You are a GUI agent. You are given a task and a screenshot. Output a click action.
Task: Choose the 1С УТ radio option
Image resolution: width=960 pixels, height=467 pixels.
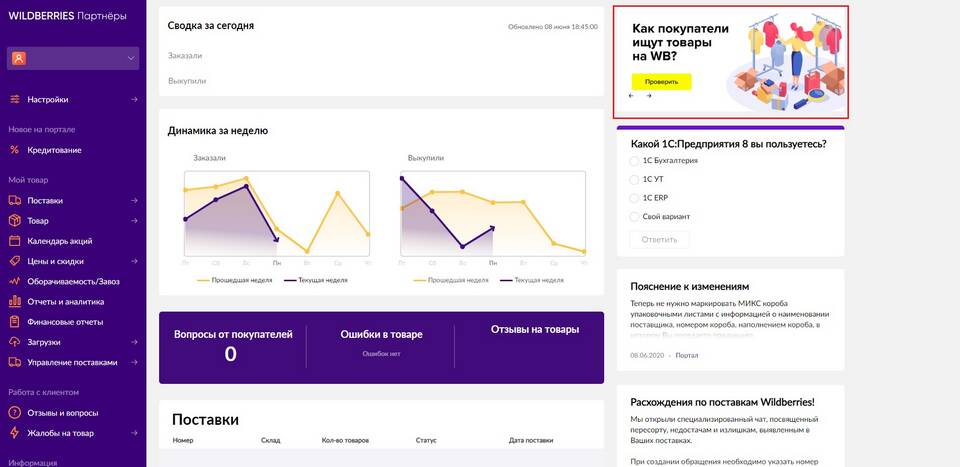coord(634,180)
